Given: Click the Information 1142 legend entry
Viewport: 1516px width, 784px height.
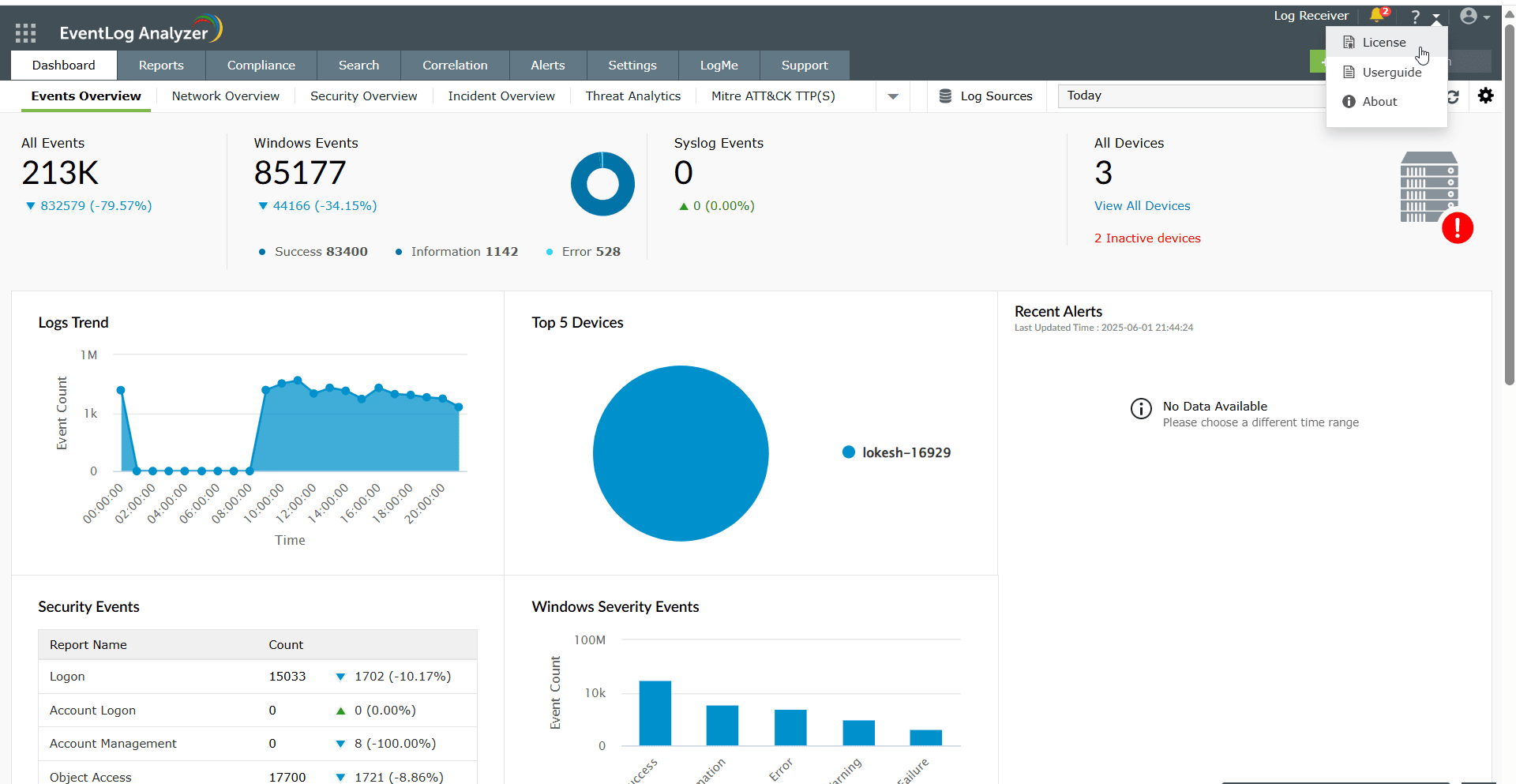Looking at the screenshot, I should (456, 252).
